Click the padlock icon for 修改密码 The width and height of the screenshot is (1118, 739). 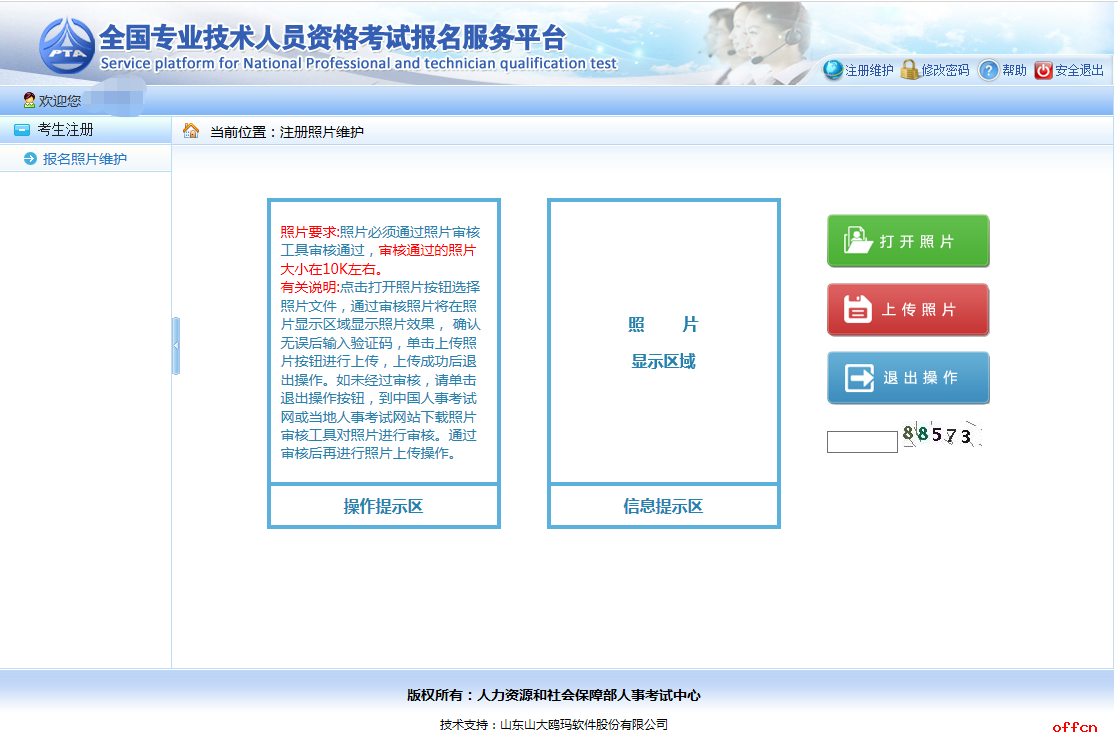[x=909, y=70]
